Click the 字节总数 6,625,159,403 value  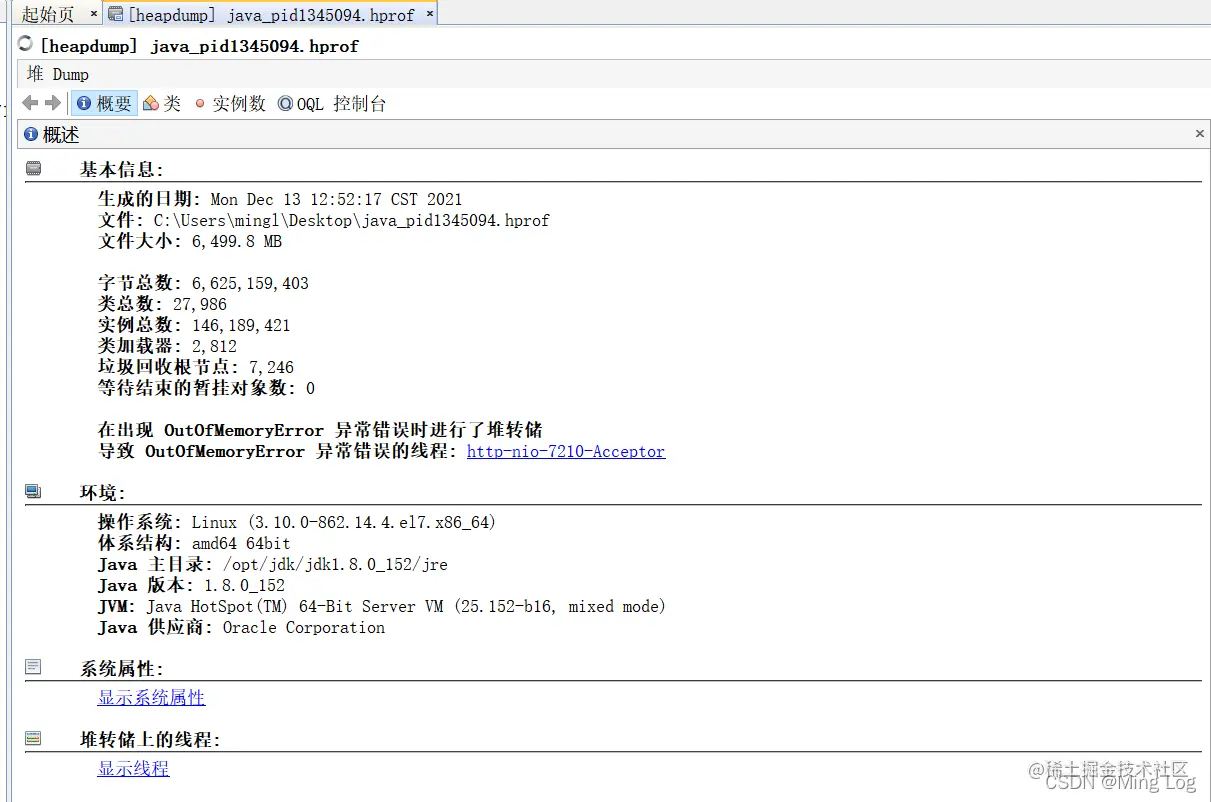pos(250,283)
